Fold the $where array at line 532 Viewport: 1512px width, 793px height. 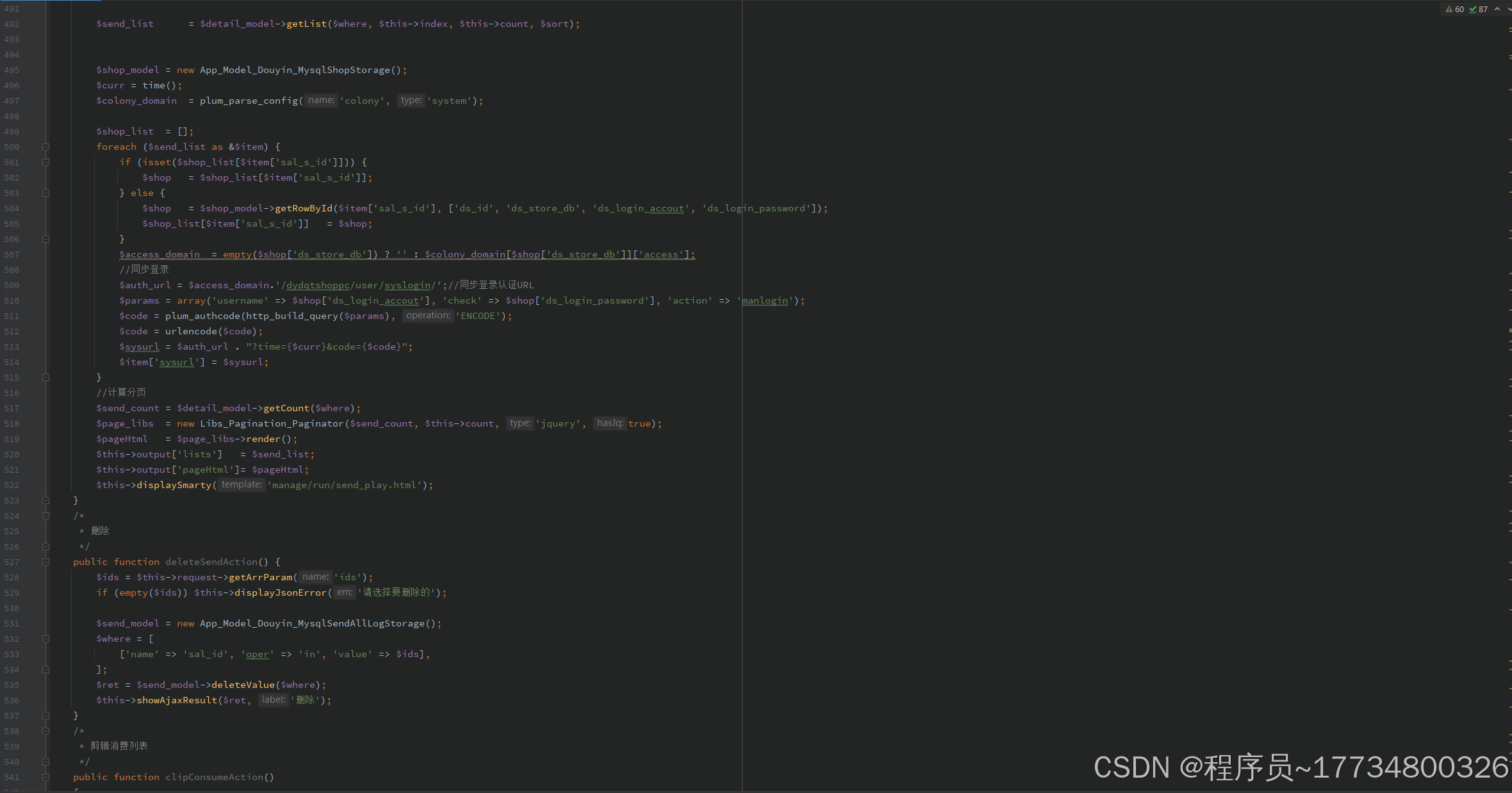[45, 639]
